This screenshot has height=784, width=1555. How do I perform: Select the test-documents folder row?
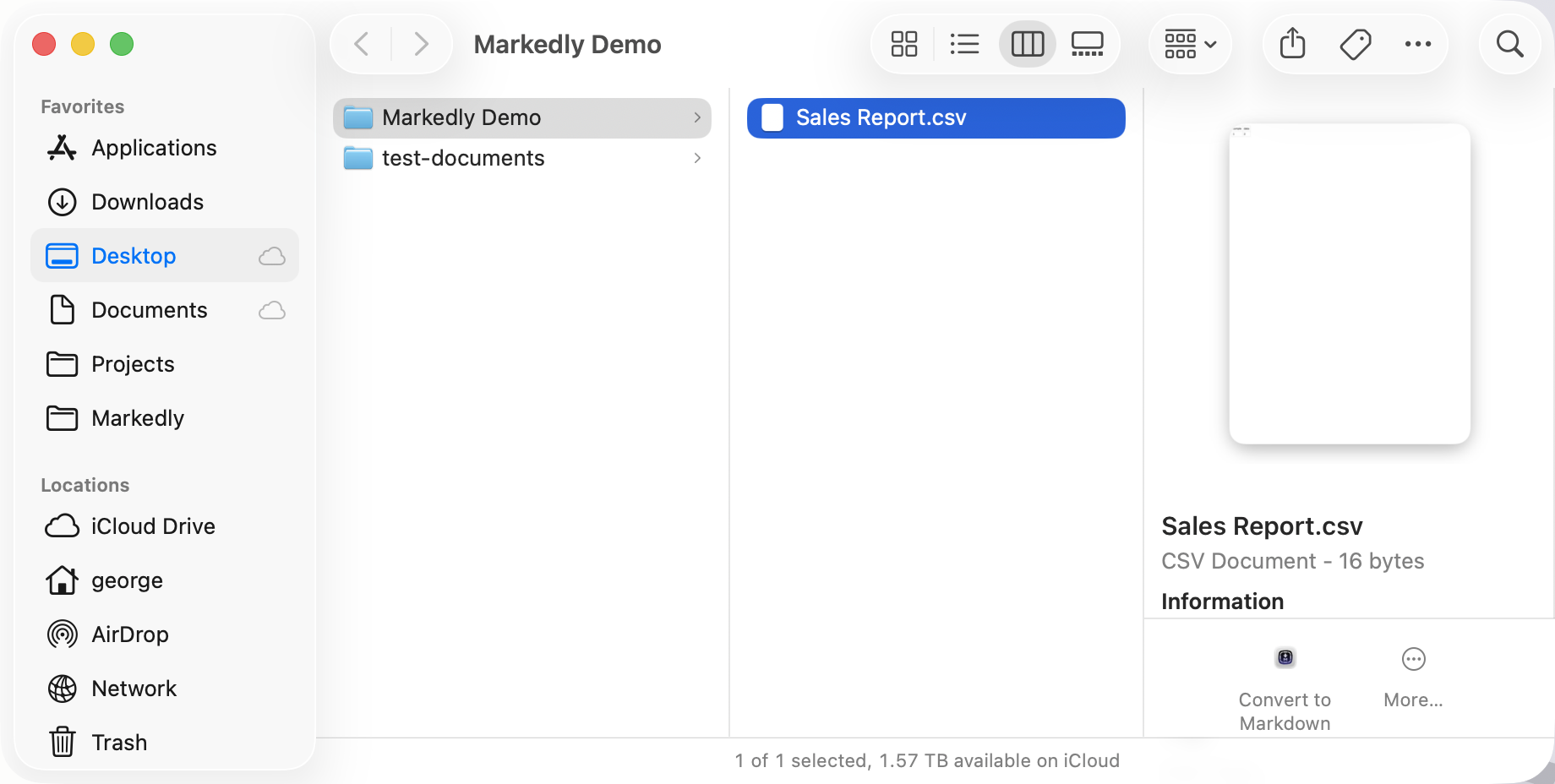(522, 158)
